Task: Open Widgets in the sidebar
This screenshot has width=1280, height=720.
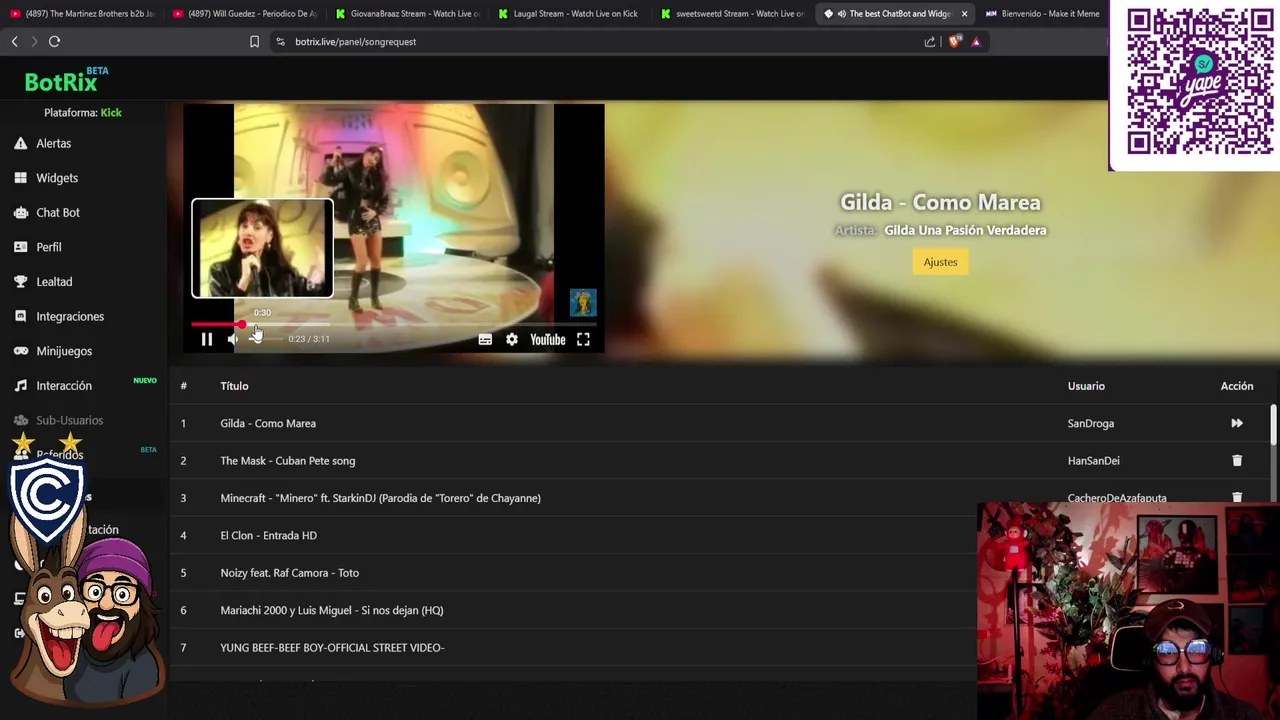Action: pos(57,178)
